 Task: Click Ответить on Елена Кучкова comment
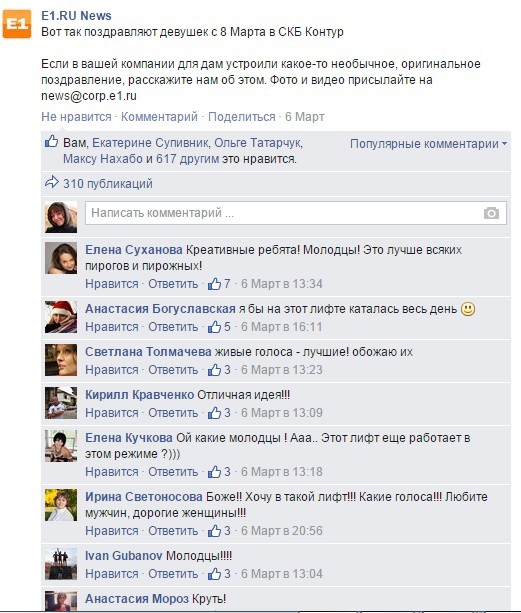173,472
